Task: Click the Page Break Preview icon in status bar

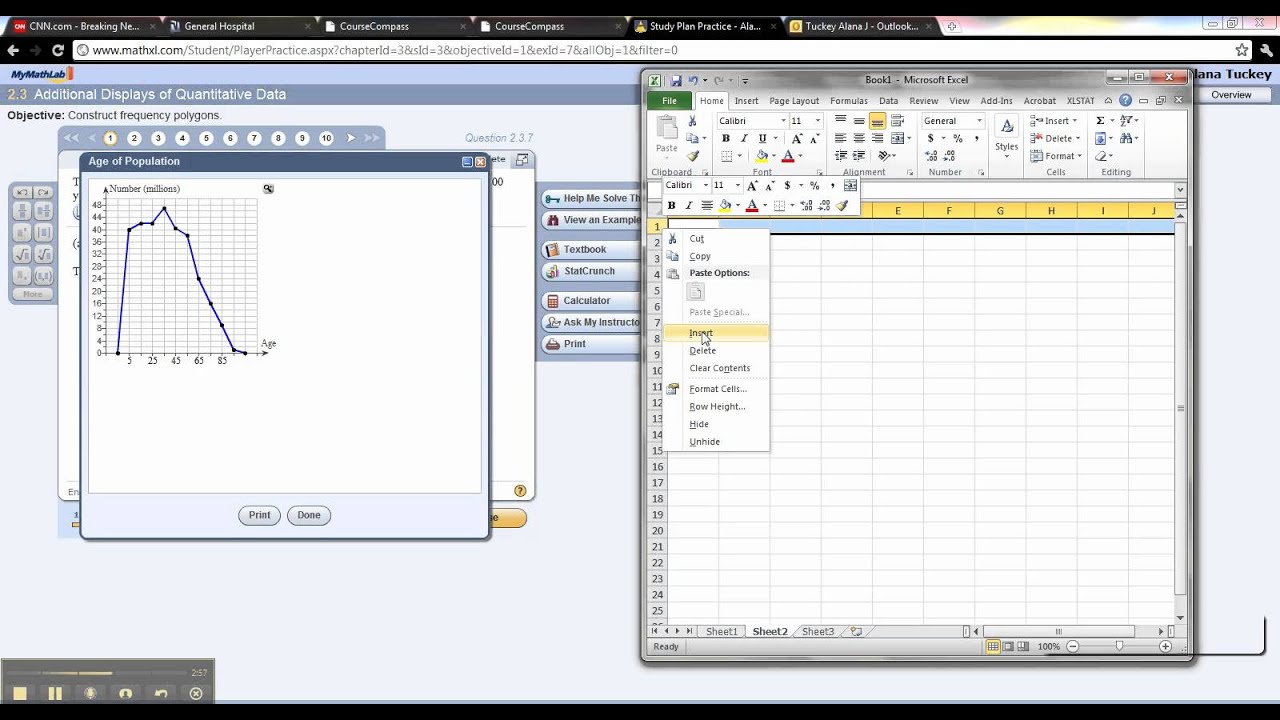Action: (1024, 647)
